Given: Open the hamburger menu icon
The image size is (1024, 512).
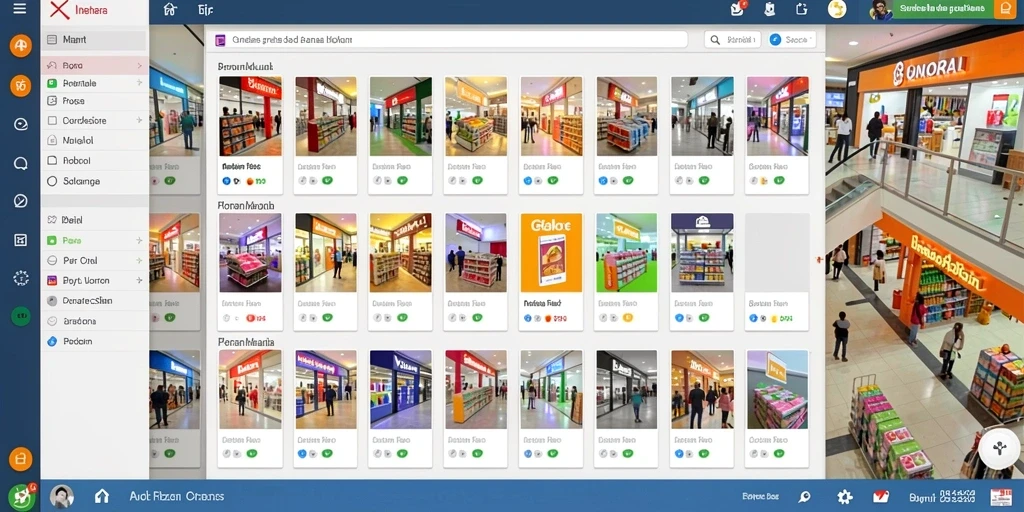Looking at the screenshot, I should pos(20,8).
